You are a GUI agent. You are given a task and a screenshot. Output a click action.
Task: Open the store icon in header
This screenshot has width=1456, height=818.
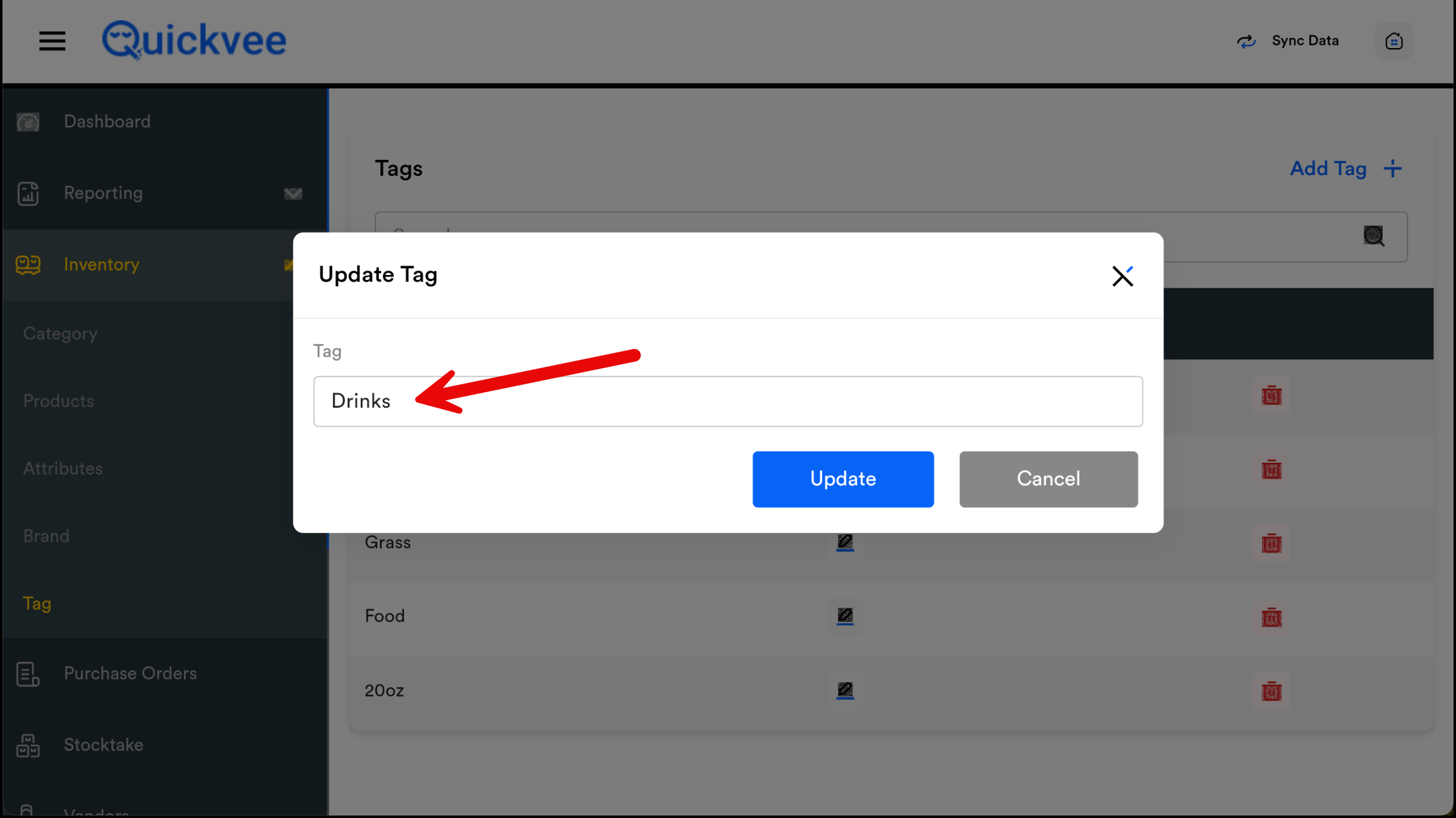coord(1393,41)
